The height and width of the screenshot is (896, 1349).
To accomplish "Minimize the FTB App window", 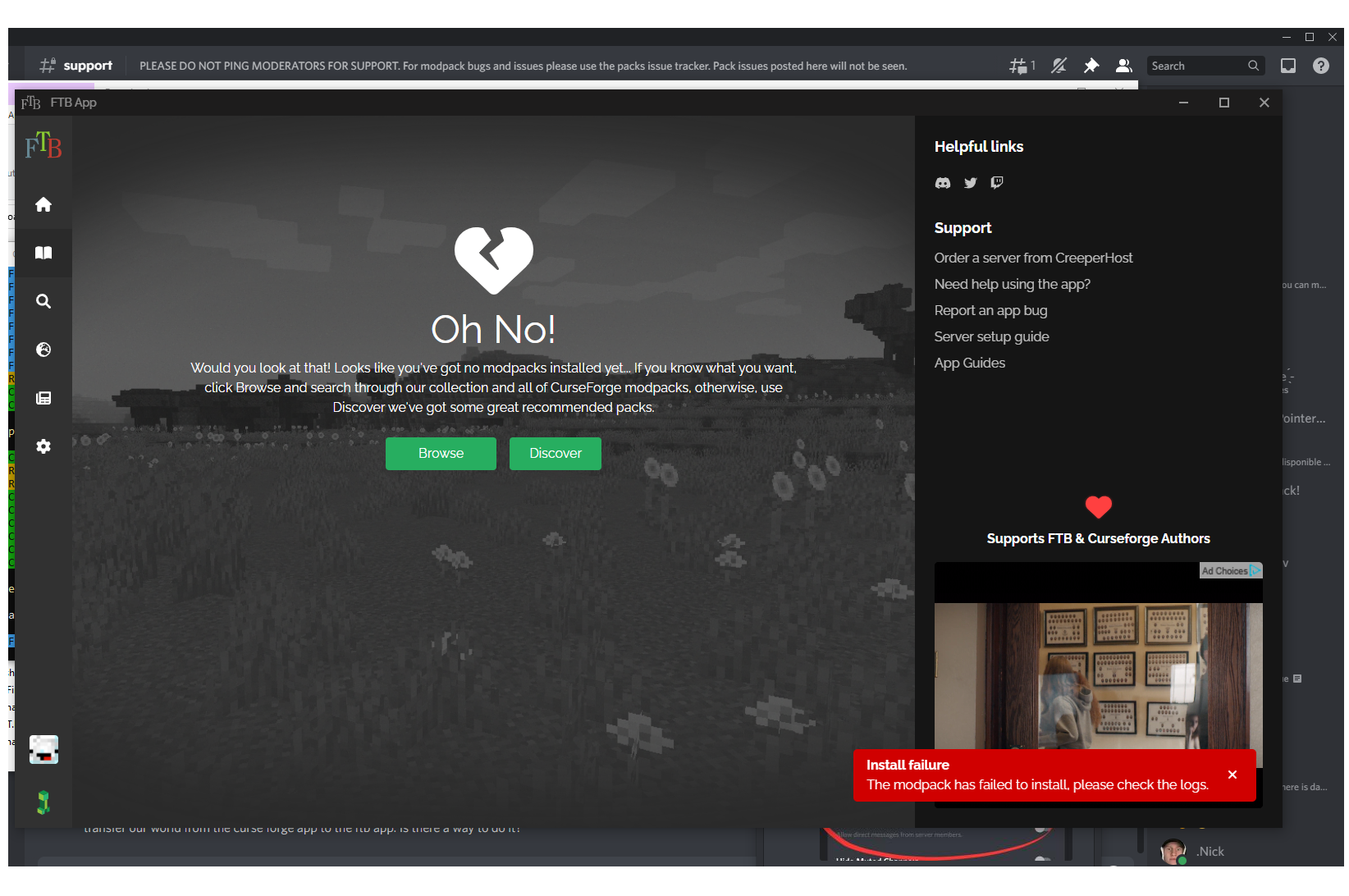I will coord(1184,103).
